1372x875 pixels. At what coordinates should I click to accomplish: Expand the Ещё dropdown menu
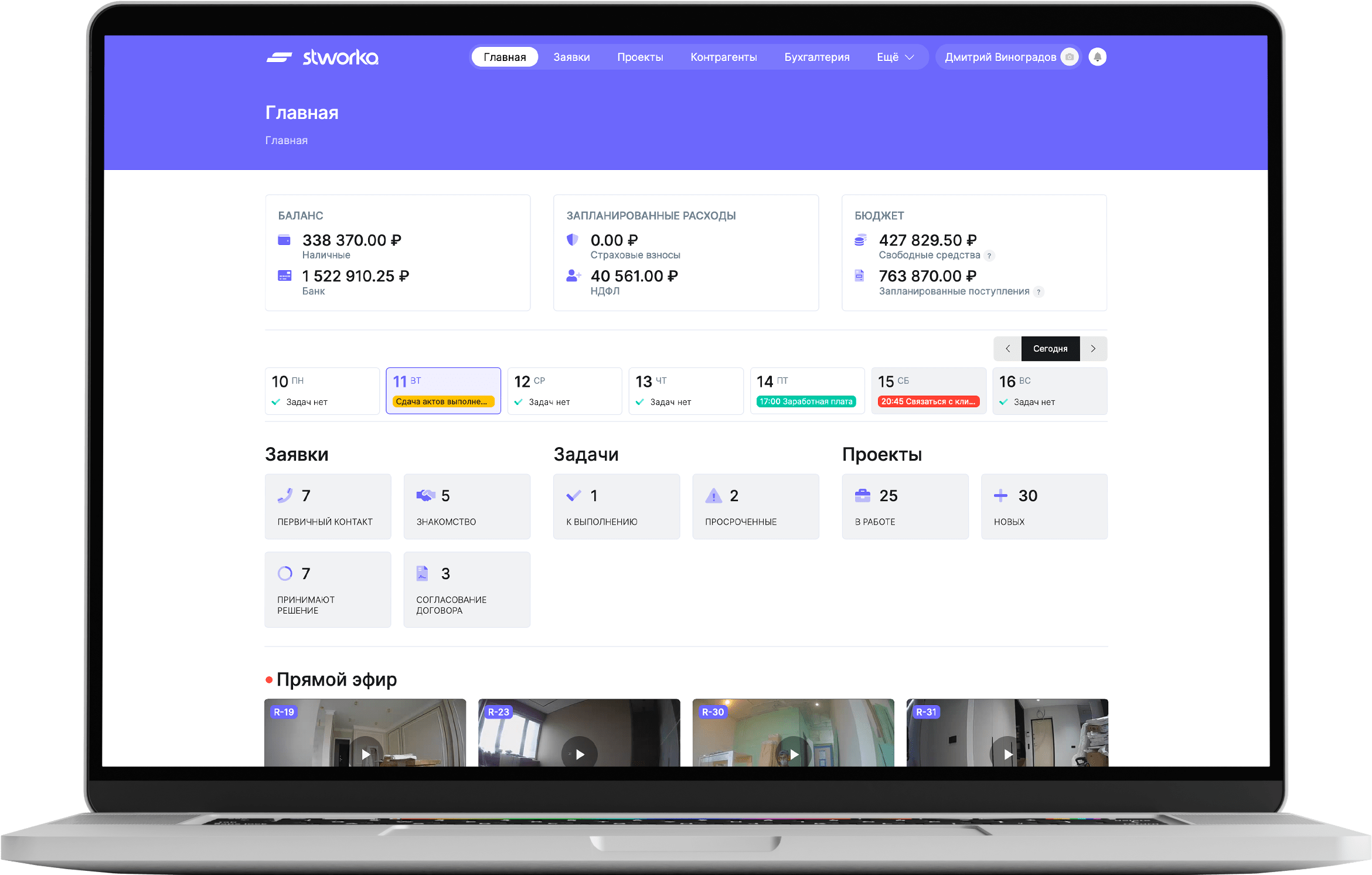(x=895, y=57)
